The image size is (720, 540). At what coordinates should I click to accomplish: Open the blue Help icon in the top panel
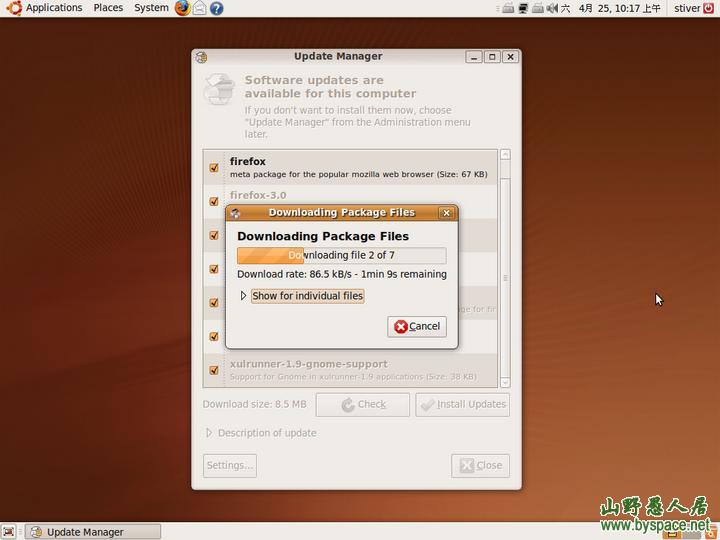click(217, 8)
